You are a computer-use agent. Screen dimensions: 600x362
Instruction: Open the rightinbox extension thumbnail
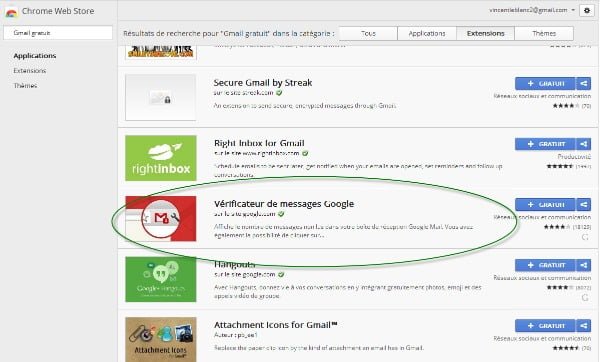coord(161,158)
